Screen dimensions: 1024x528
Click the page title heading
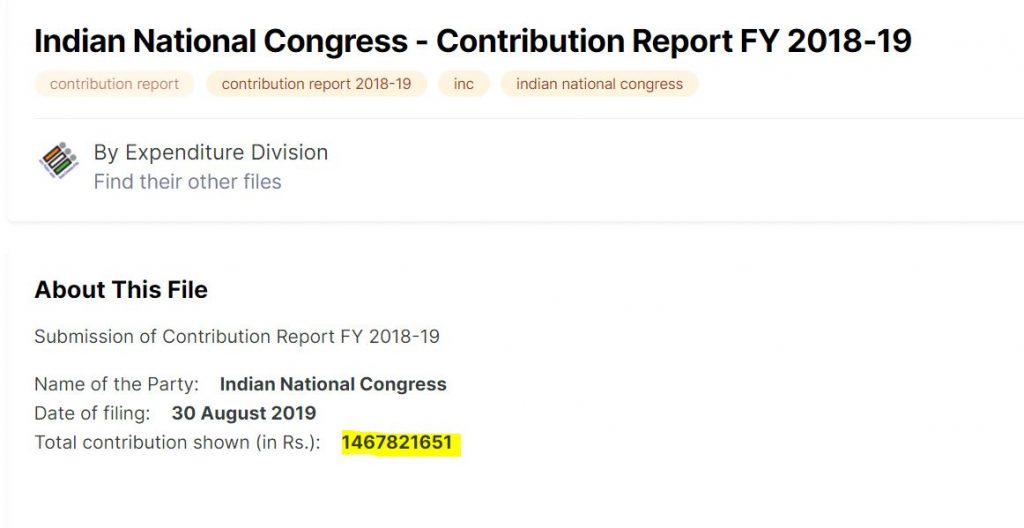(472, 41)
